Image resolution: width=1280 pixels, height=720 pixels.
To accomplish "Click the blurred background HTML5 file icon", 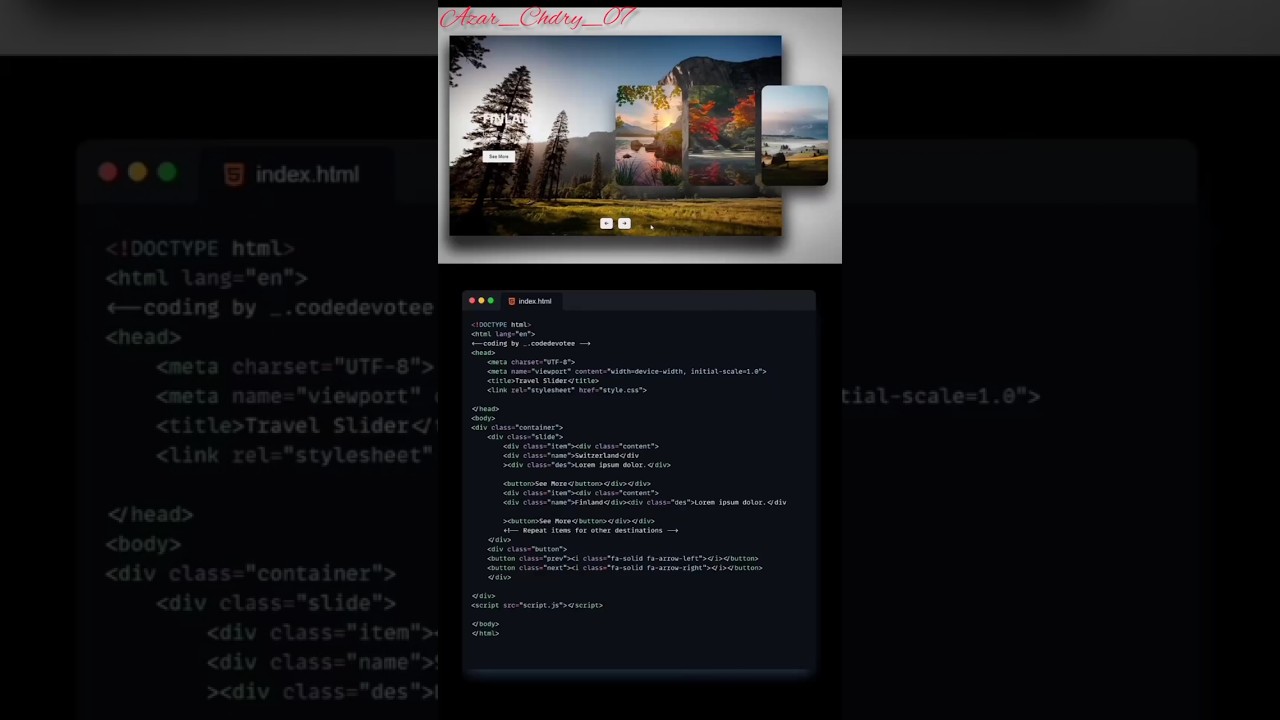I will coord(233,174).
